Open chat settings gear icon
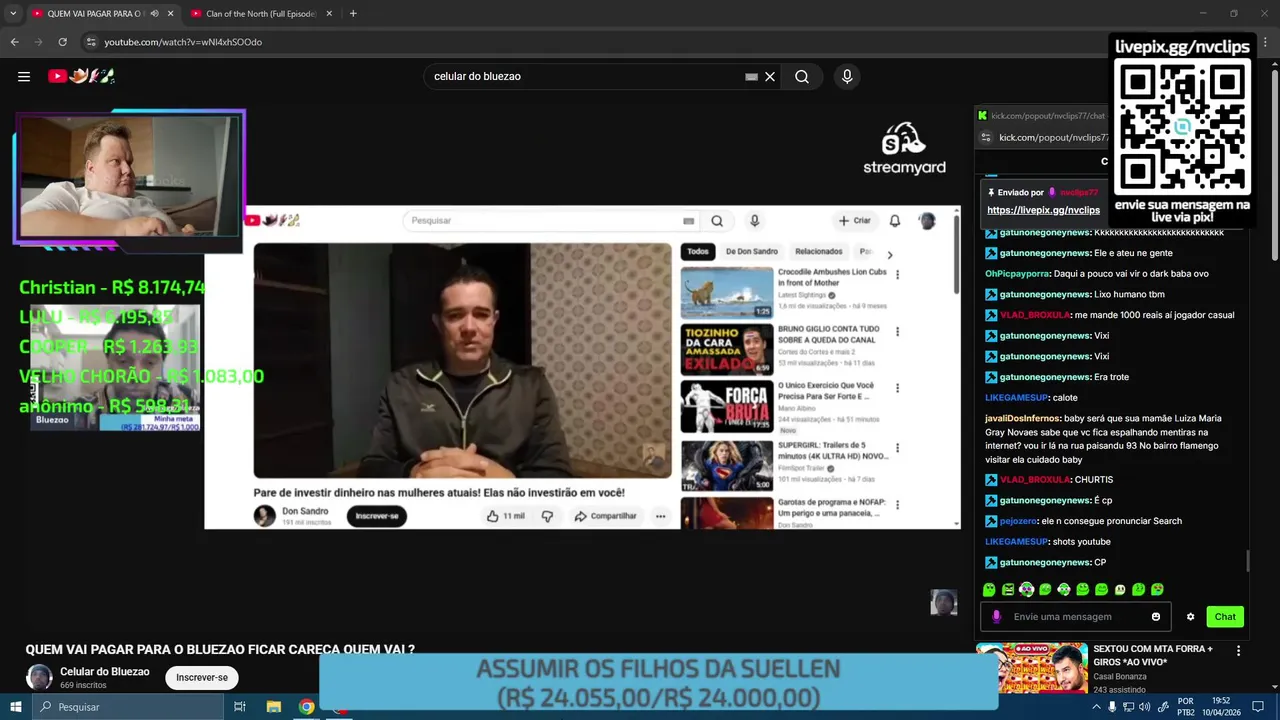The width and height of the screenshot is (1280, 720). coord(1190,617)
